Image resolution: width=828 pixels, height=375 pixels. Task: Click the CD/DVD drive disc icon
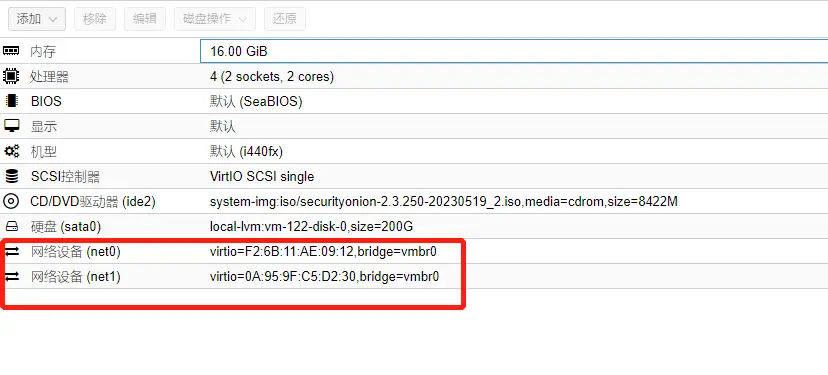[11, 201]
